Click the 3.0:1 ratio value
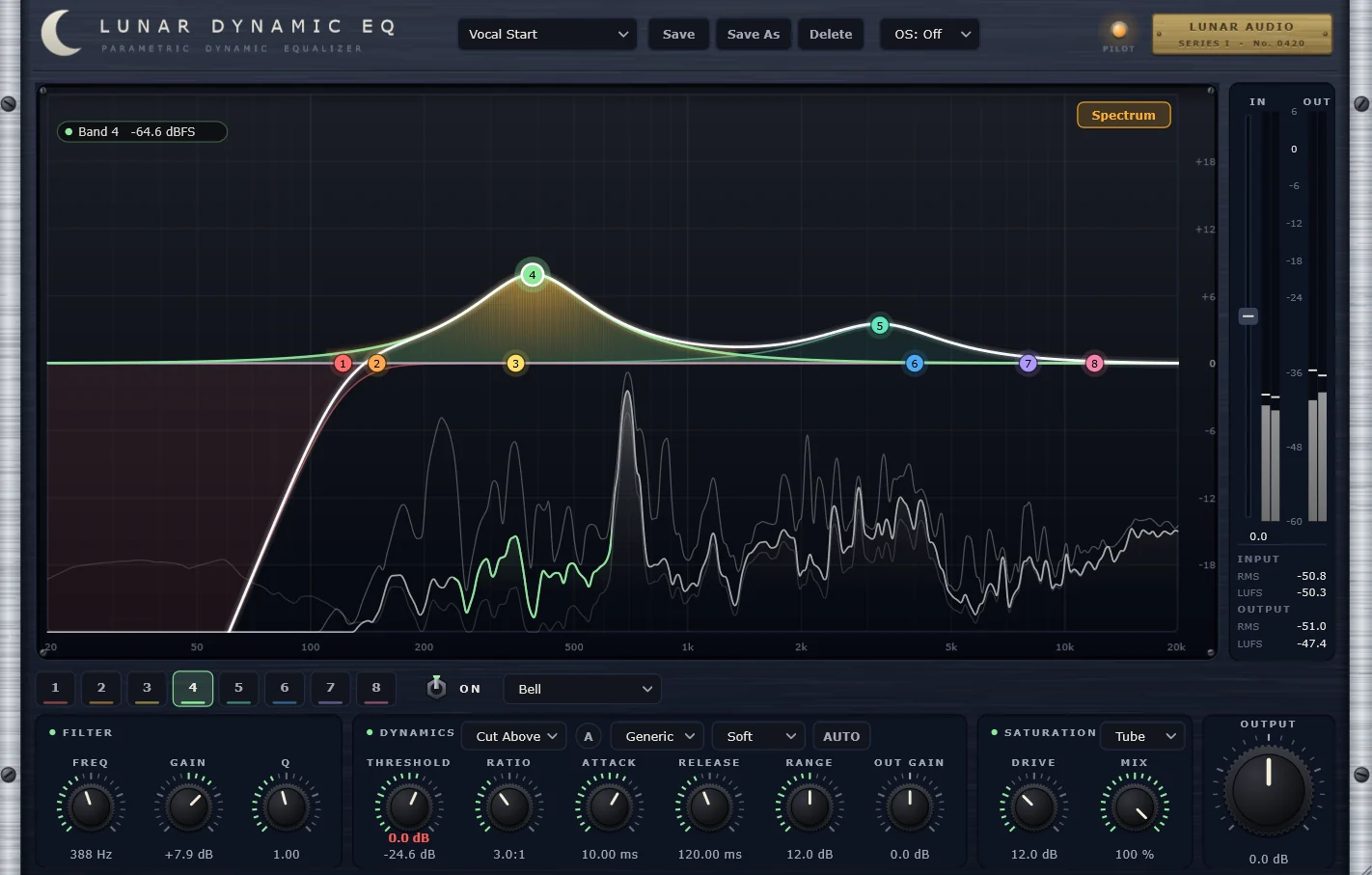Image resolution: width=1372 pixels, height=875 pixels. tap(508, 855)
